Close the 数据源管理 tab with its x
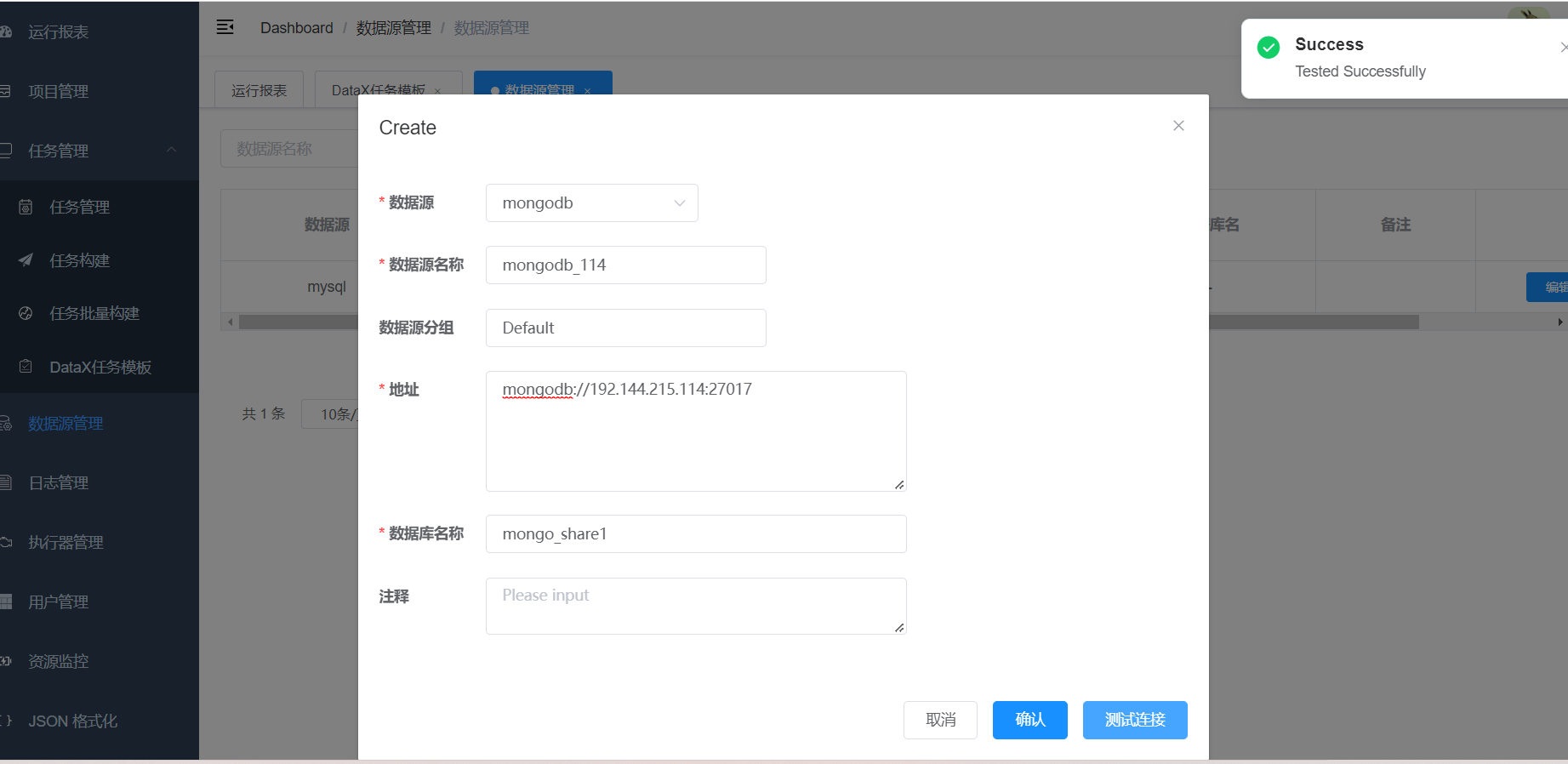 (587, 91)
